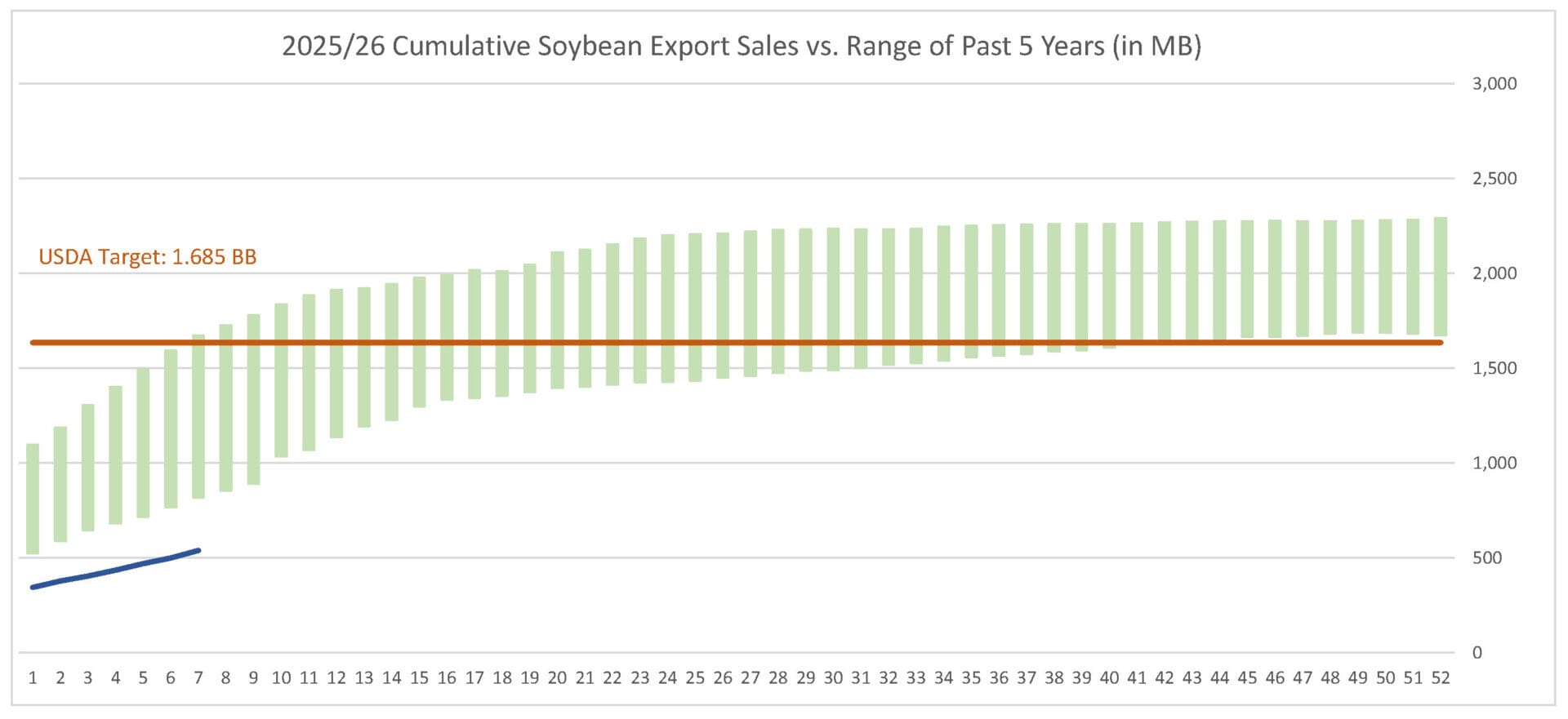1568x719 pixels.
Task: Click week 40 x-axis label
Action: pos(1109,678)
